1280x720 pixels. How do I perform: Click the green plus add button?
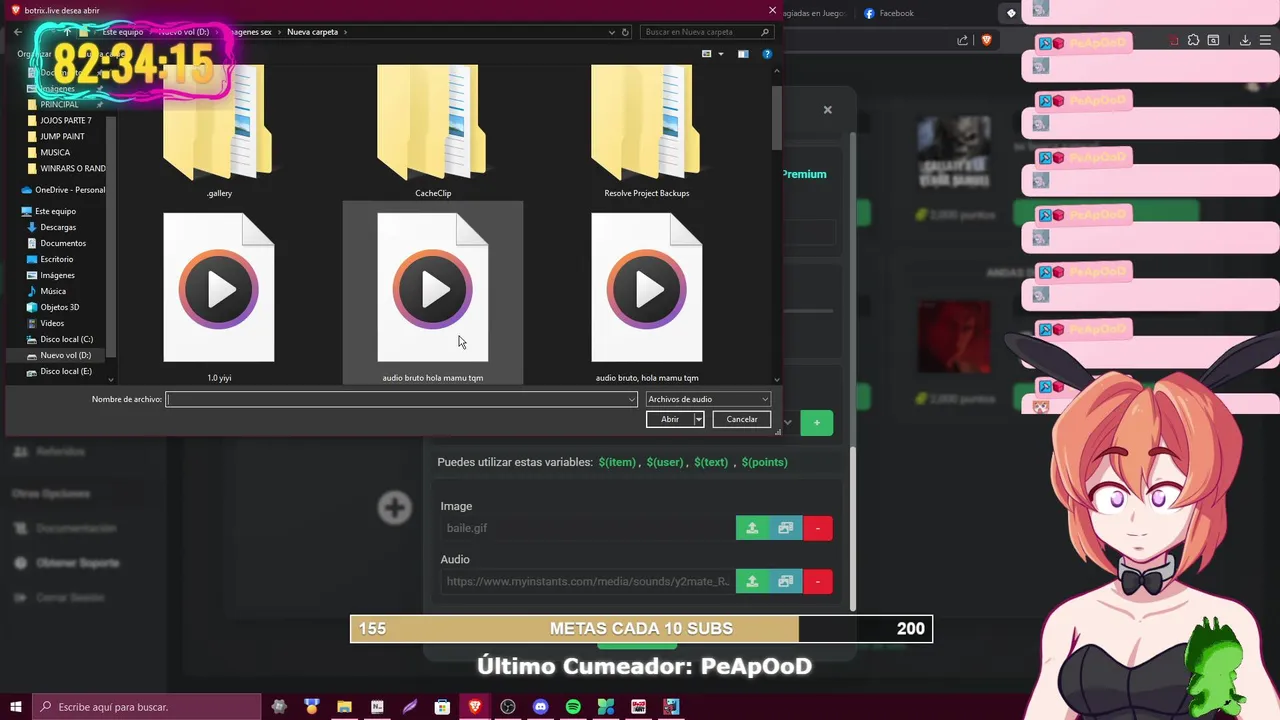coord(816,423)
